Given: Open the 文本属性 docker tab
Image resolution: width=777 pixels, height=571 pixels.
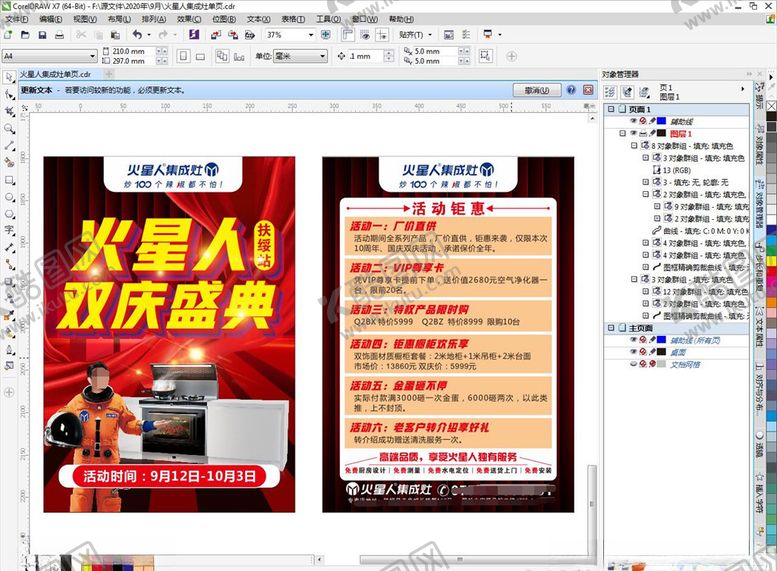Looking at the screenshot, I should click(x=759, y=326).
